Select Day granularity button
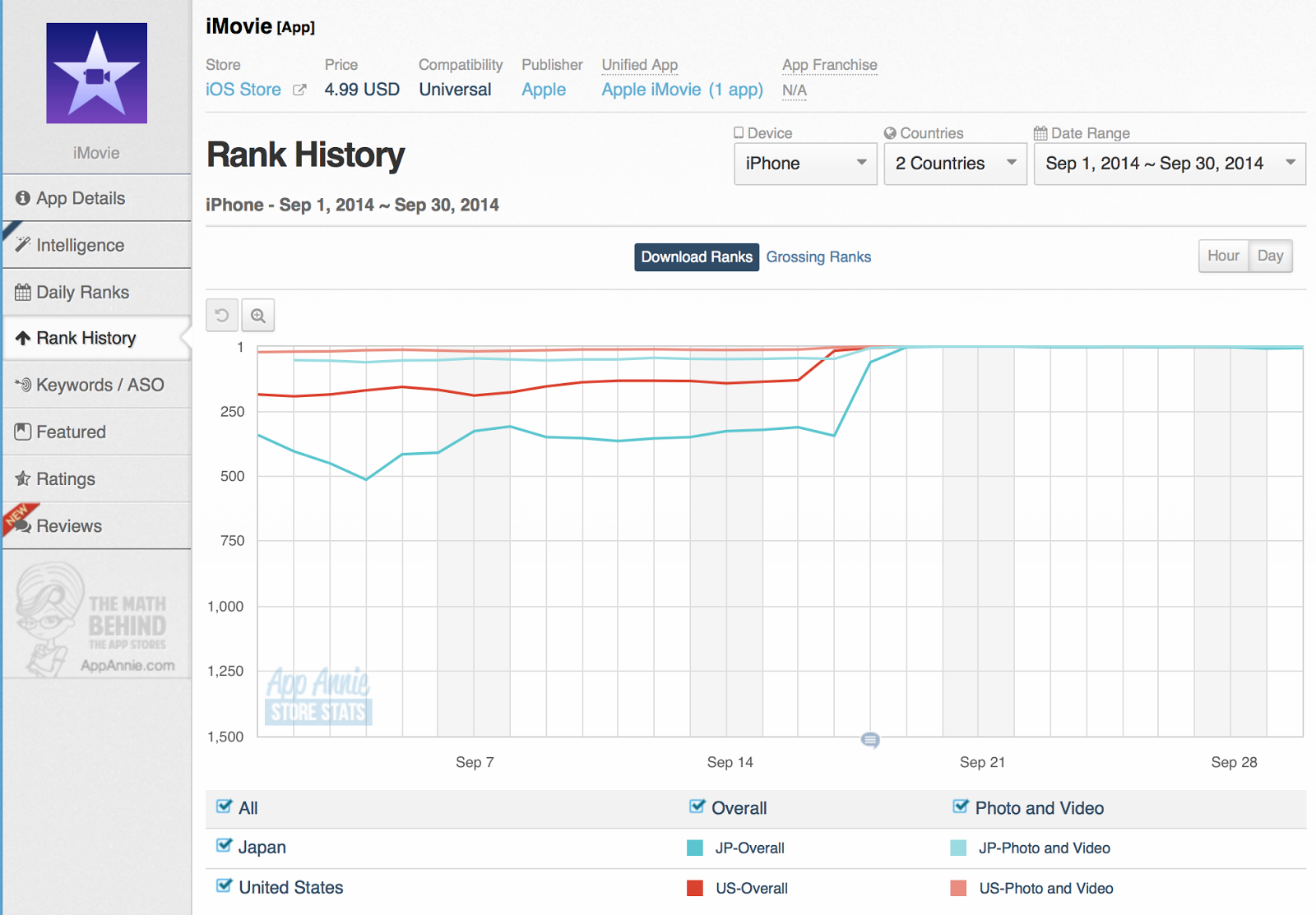 point(1271,256)
